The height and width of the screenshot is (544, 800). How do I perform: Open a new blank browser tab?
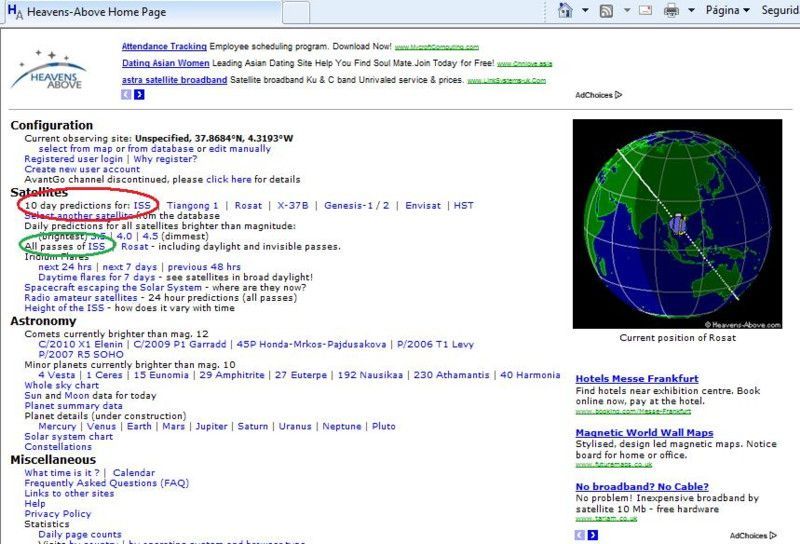tap(296, 12)
